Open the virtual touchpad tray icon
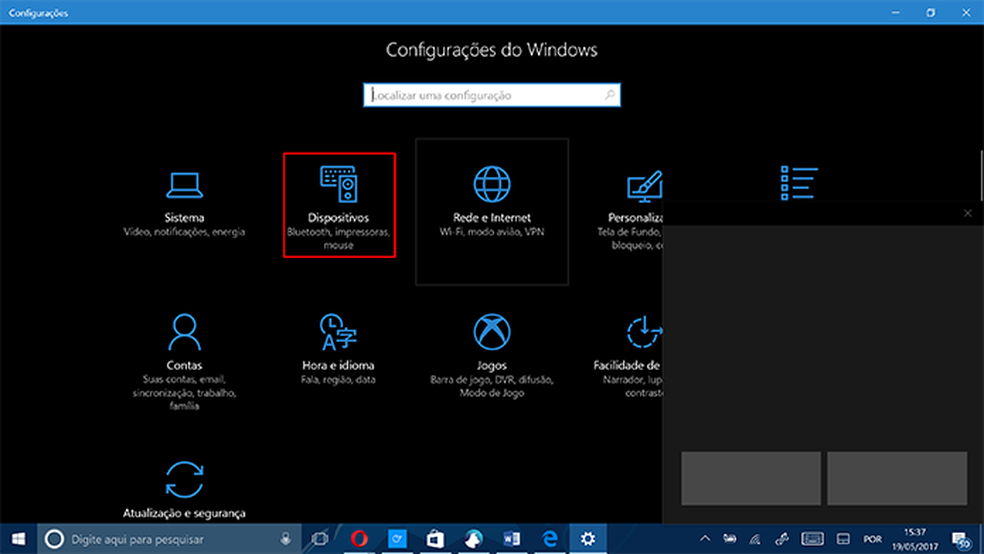The width and height of the screenshot is (984, 554). point(843,539)
